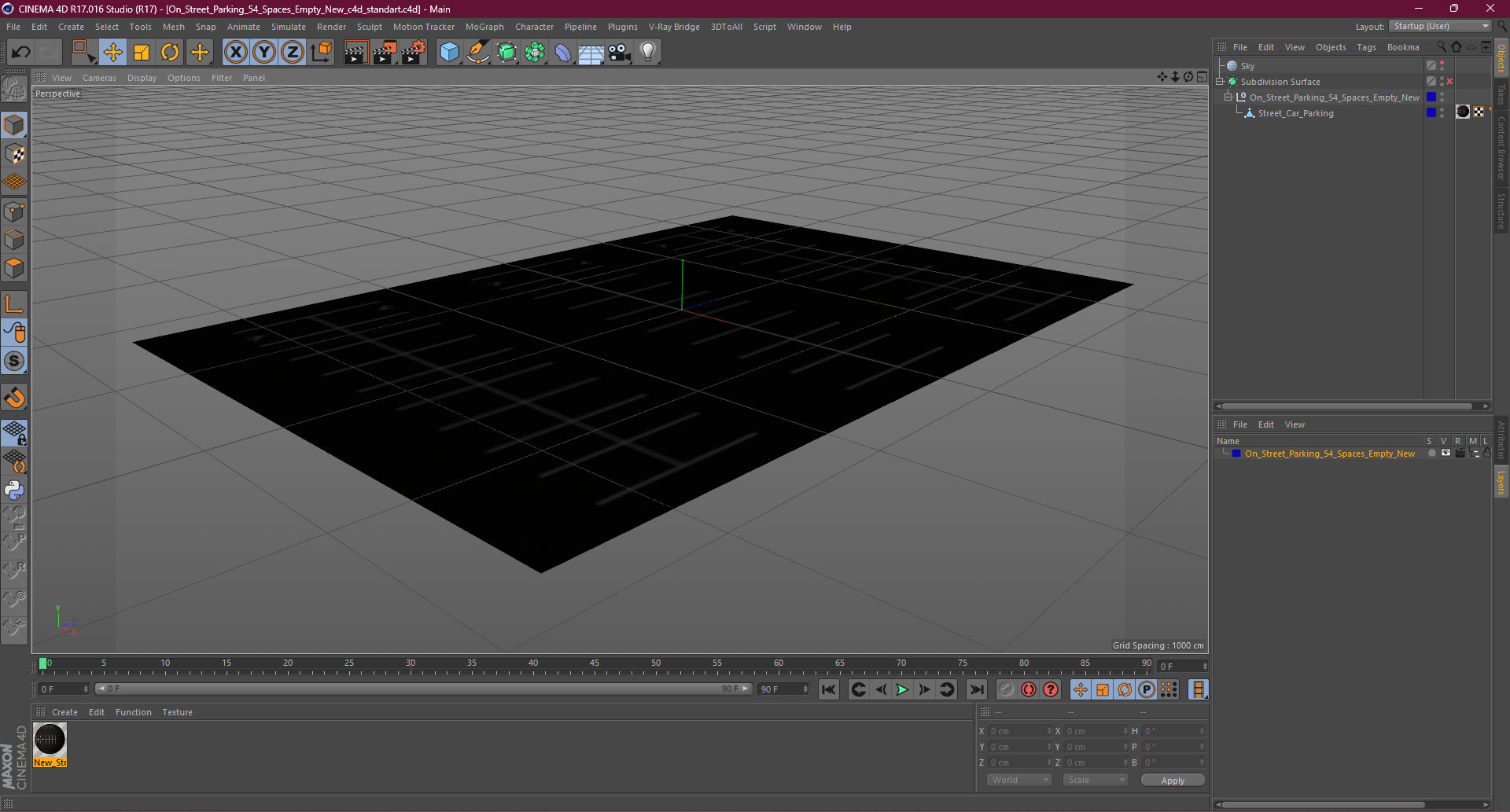Collapse Subdivision Surface tree node

(1220, 82)
